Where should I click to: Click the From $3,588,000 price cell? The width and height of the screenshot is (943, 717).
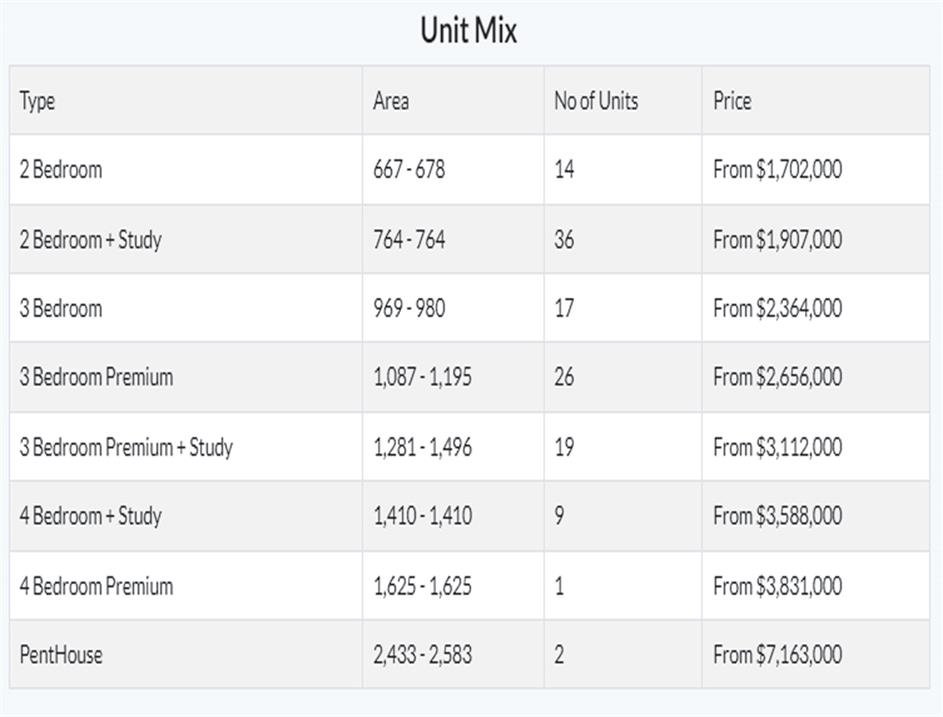coord(777,516)
